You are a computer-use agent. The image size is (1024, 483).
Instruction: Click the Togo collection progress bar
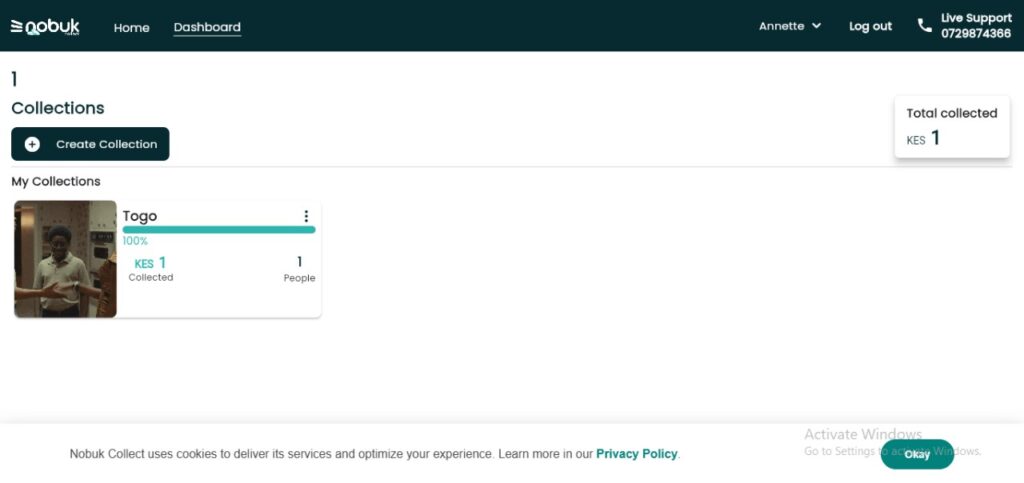tap(218, 230)
